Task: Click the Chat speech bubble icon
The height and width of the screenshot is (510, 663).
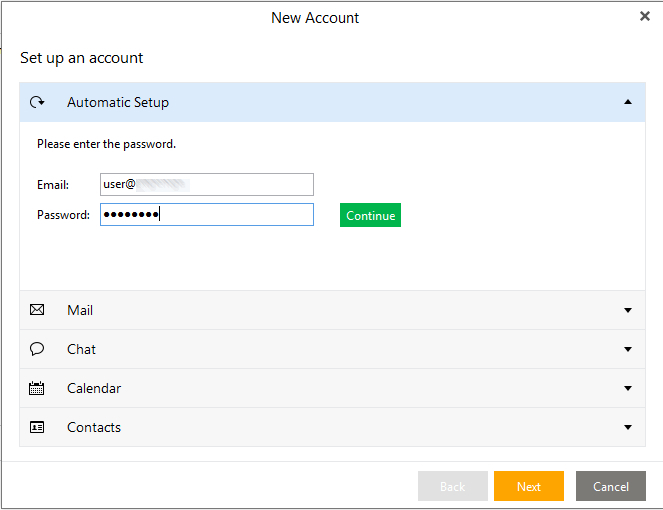Action: tap(37, 349)
